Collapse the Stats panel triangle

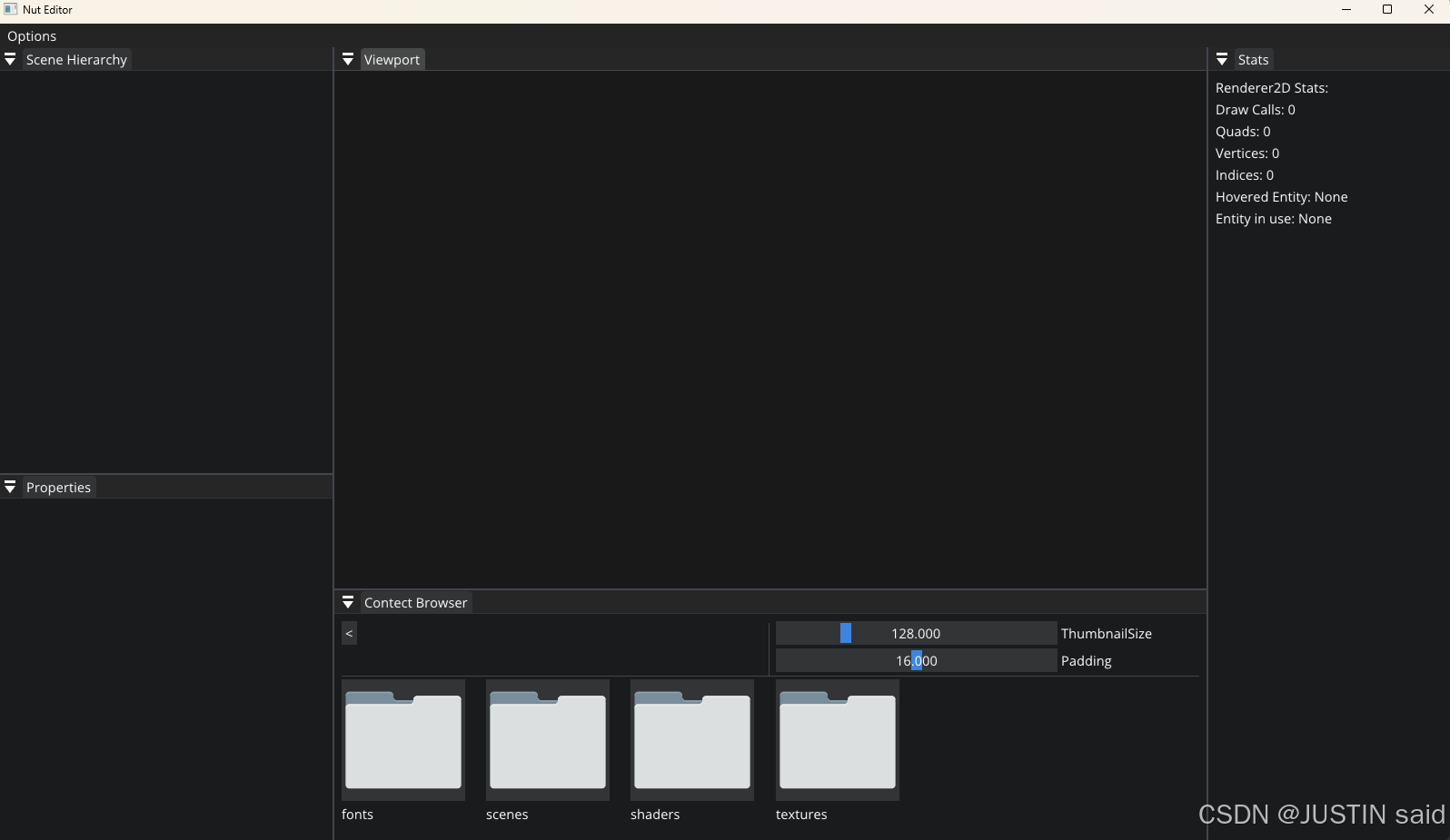[1222, 60]
